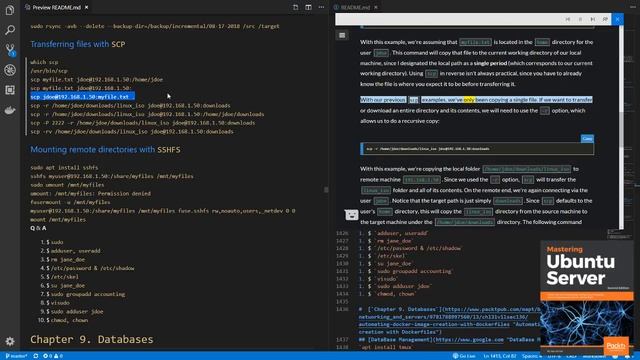Click the Show Source icon in preview toolbar
This screenshot has height=360, width=640.
point(296,7)
